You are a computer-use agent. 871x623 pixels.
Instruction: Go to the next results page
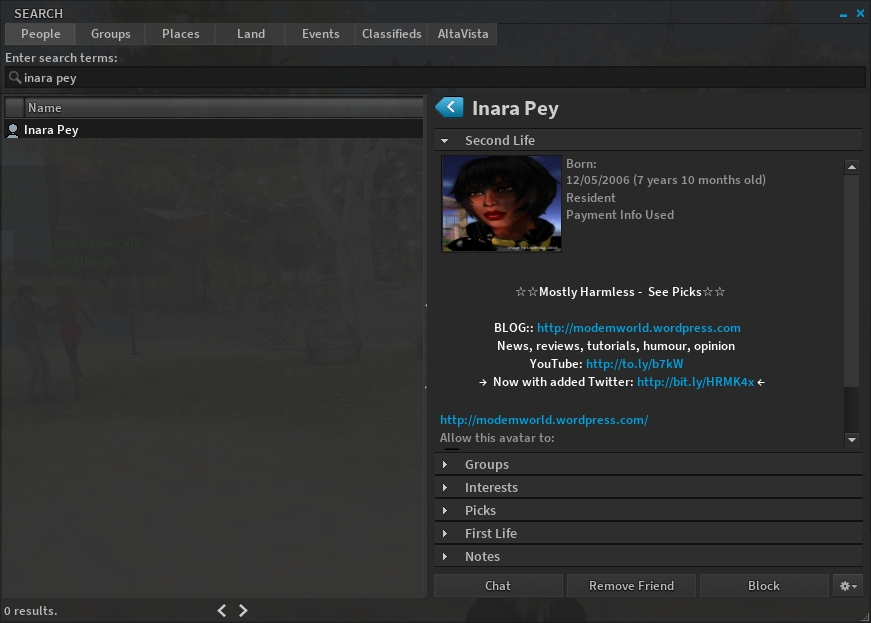(x=243, y=610)
